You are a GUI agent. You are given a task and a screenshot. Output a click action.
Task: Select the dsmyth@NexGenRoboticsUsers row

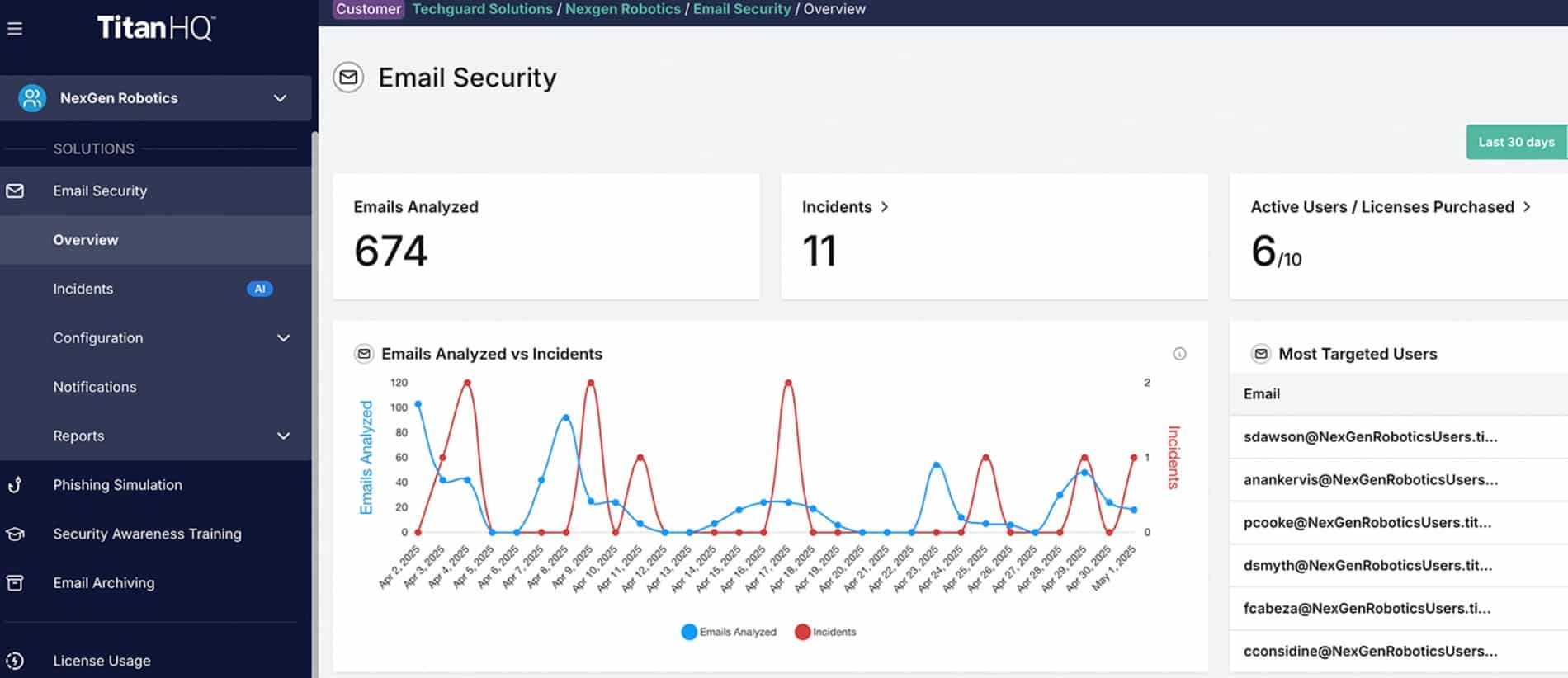point(1399,566)
